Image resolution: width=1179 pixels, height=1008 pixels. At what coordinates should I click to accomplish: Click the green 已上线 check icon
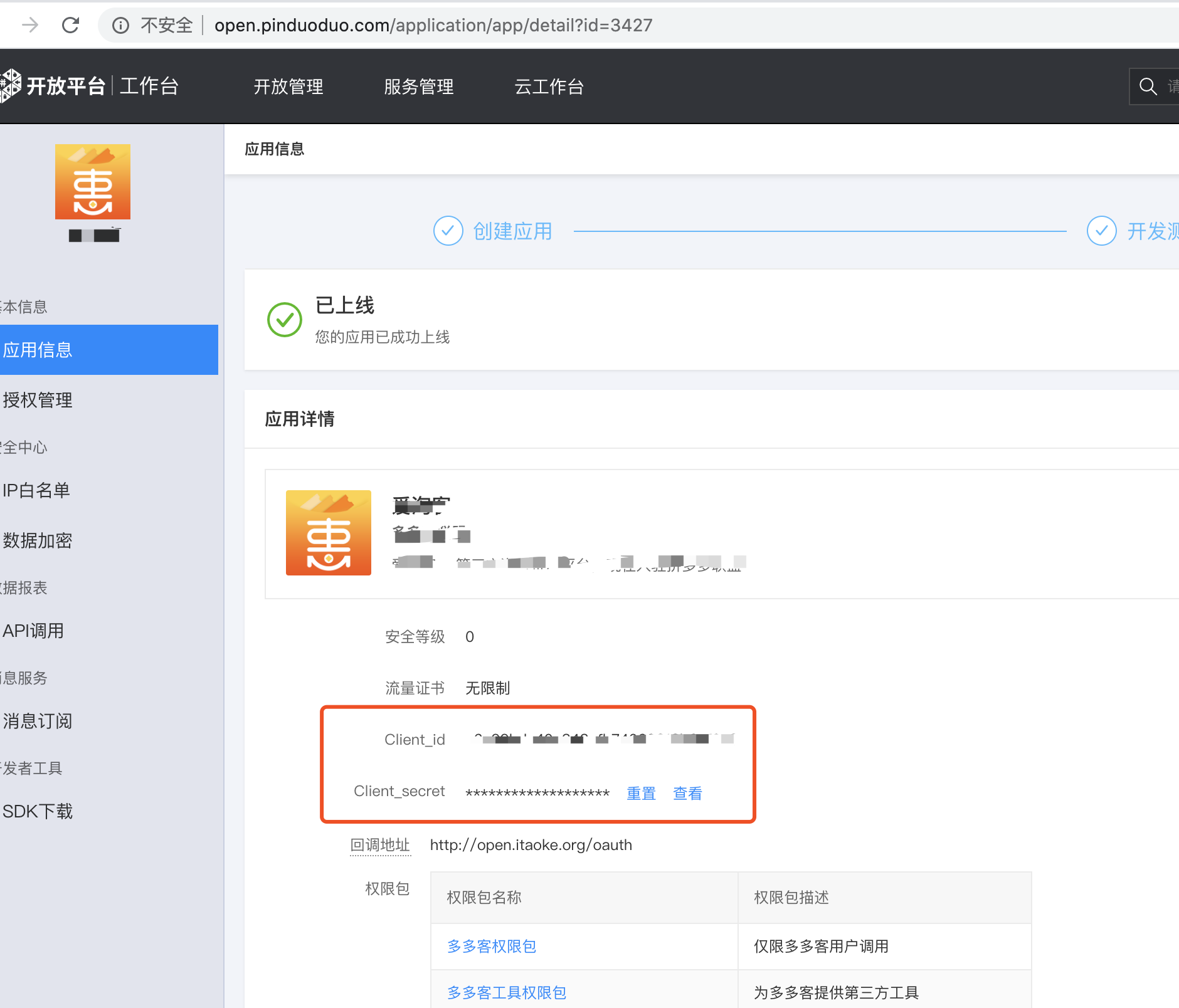pos(285,320)
